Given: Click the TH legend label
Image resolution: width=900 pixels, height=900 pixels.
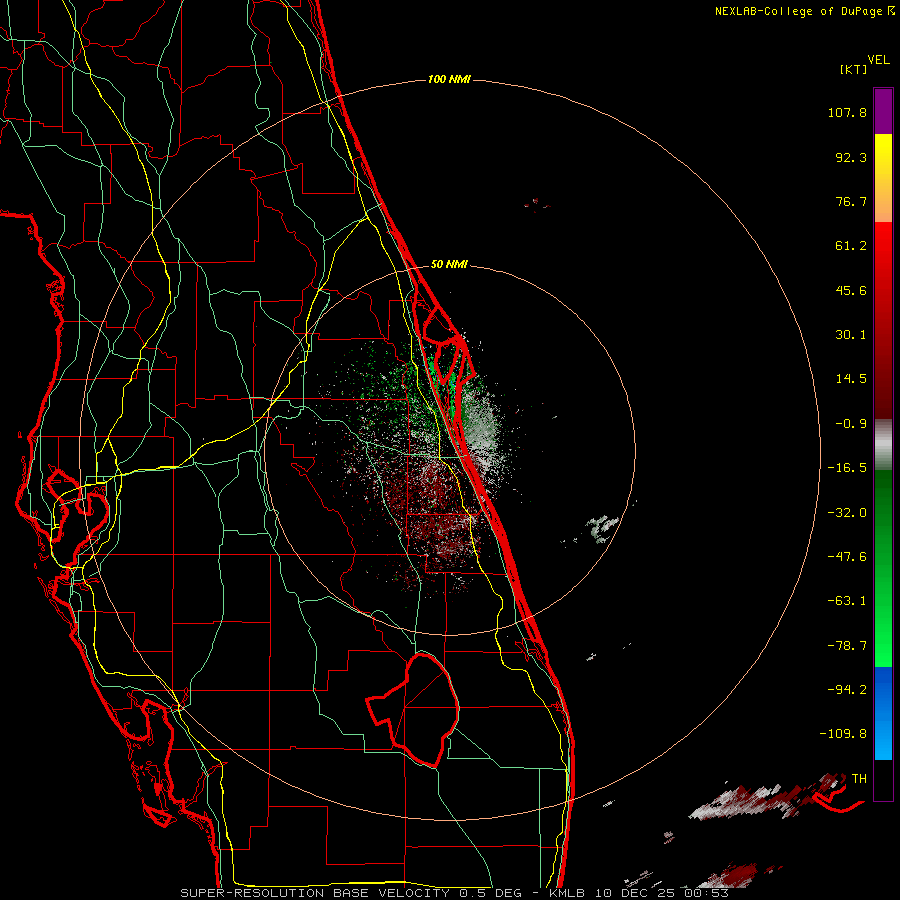Looking at the screenshot, I should (859, 779).
